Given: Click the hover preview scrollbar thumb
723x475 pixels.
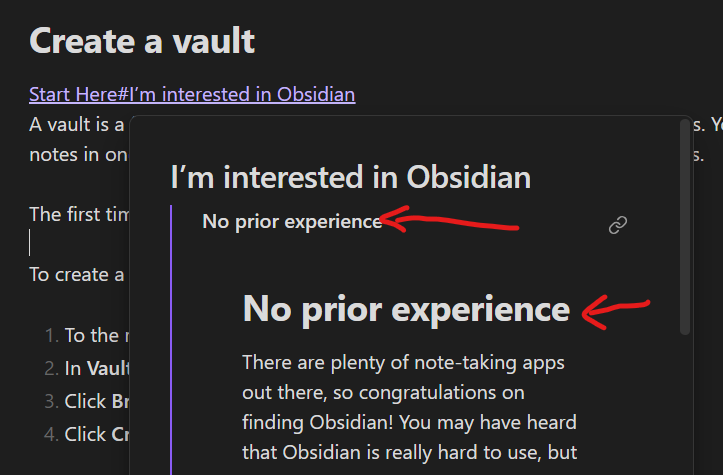Looking at the screenshot, I should [685, 227].
